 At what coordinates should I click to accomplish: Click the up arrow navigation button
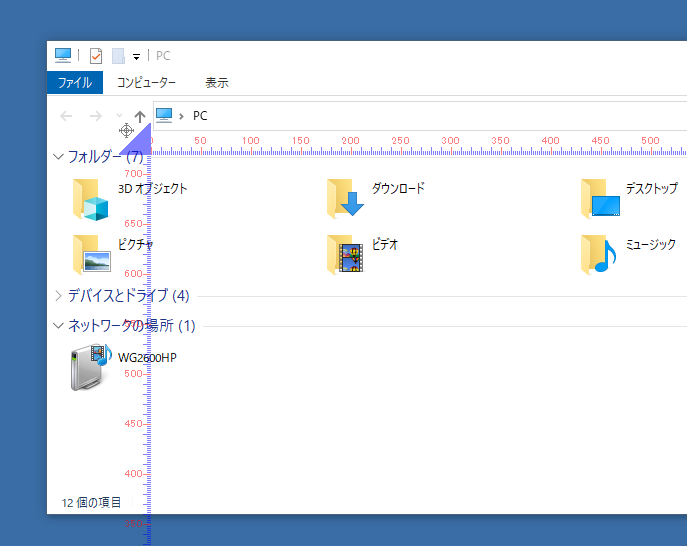(x=140, y=116)
